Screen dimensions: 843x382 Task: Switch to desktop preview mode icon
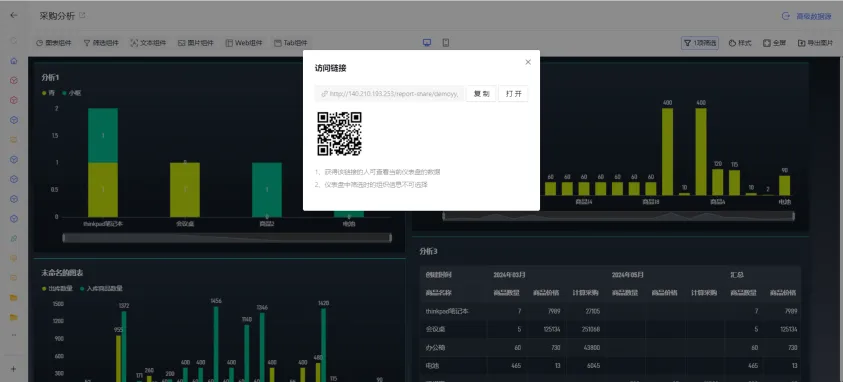pos(427,43)
